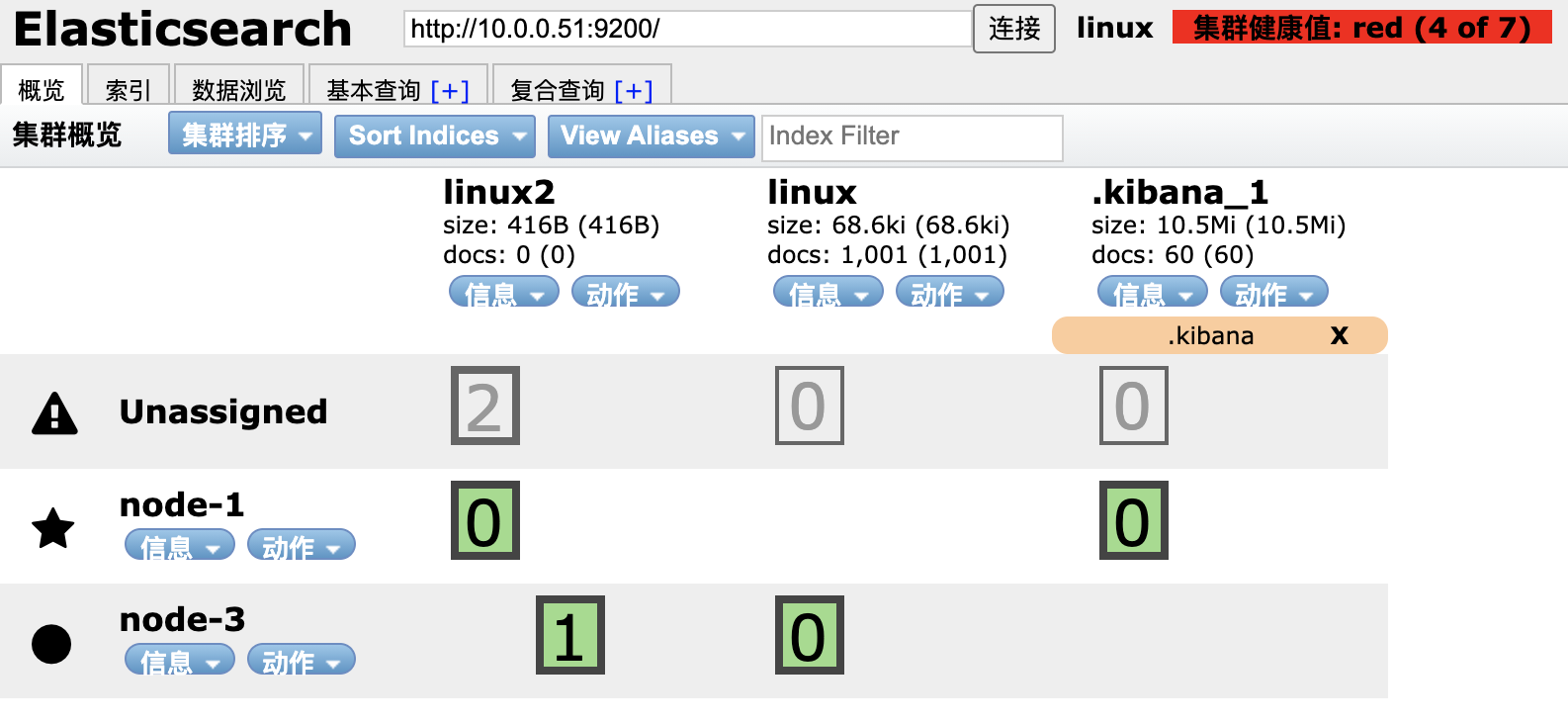Viewport: 1568px width, 724px height.
Task: Switch to the 数据浏览 tab
Action: pos(239,86)
